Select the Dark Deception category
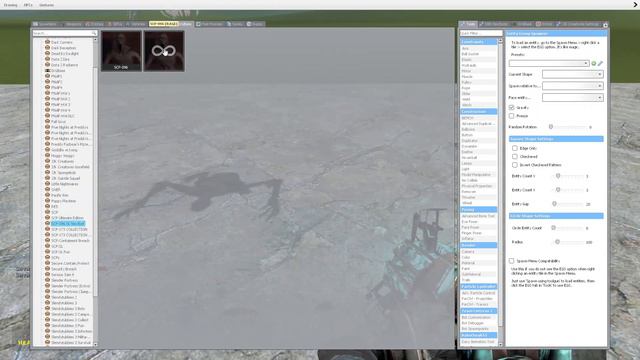Screen dimensions: 640x360 coord(63,48)
